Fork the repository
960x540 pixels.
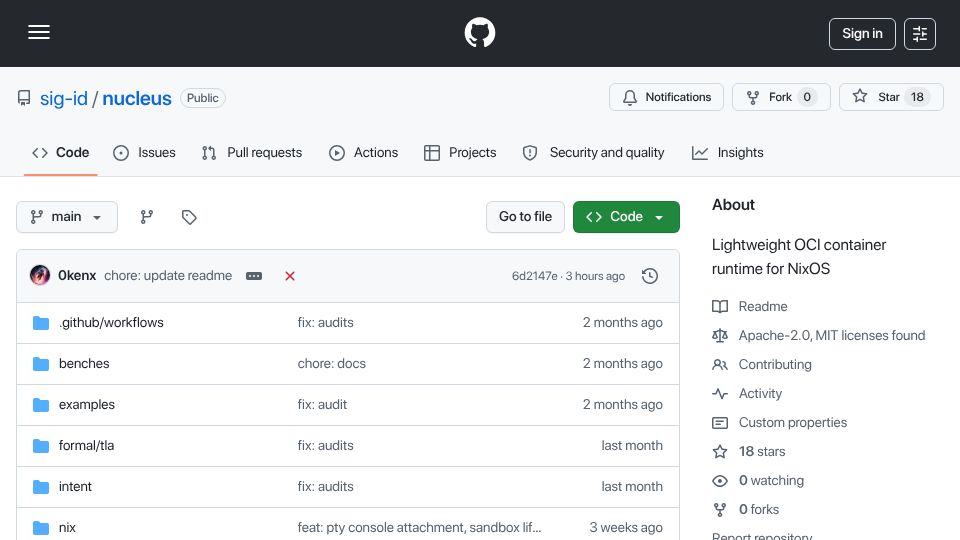(781, 97)
